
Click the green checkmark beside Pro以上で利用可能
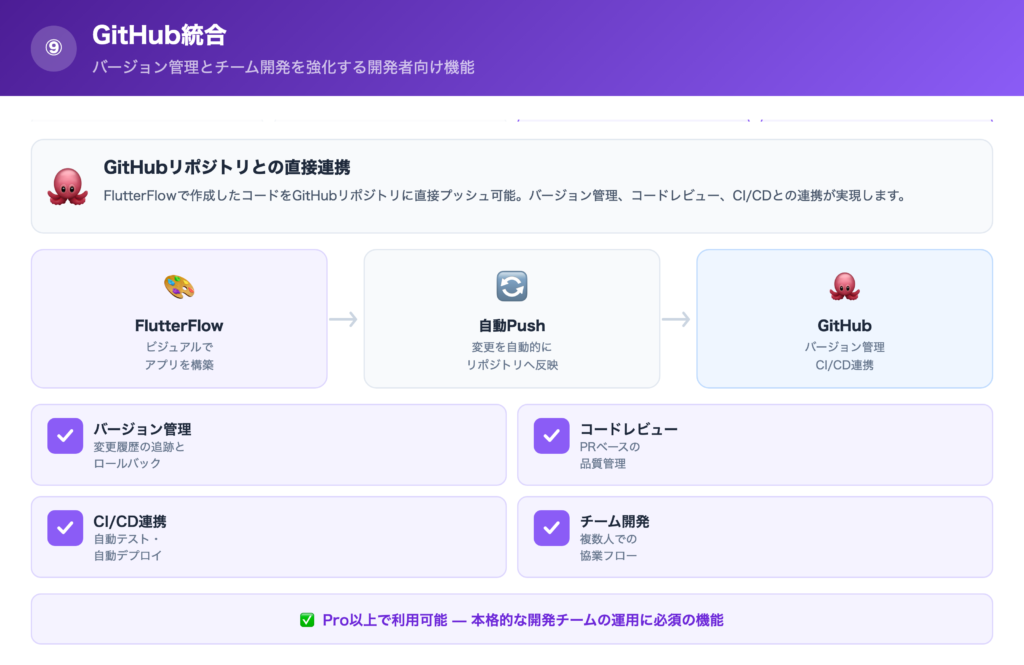(x=305, y=621)
